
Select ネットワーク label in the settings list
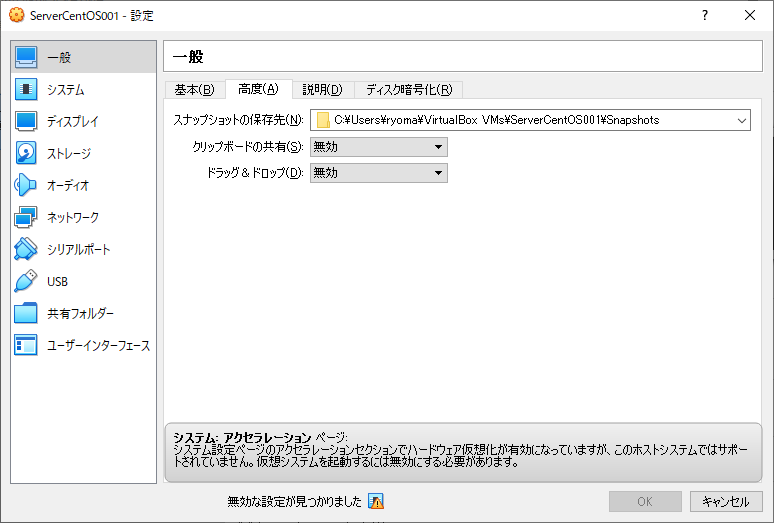(x=73, y=218)
